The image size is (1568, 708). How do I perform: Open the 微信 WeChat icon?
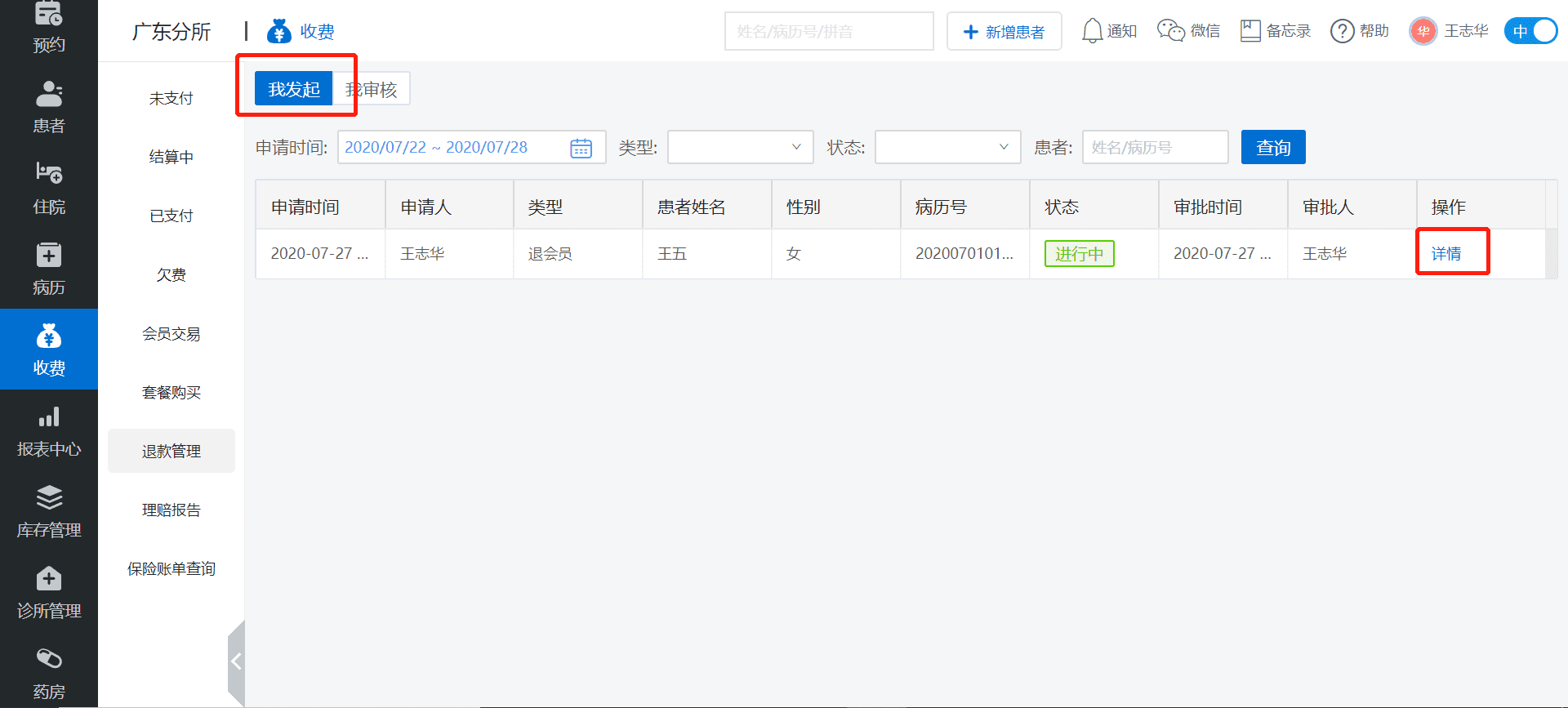pyautogui.click(x=1171, y=31)
